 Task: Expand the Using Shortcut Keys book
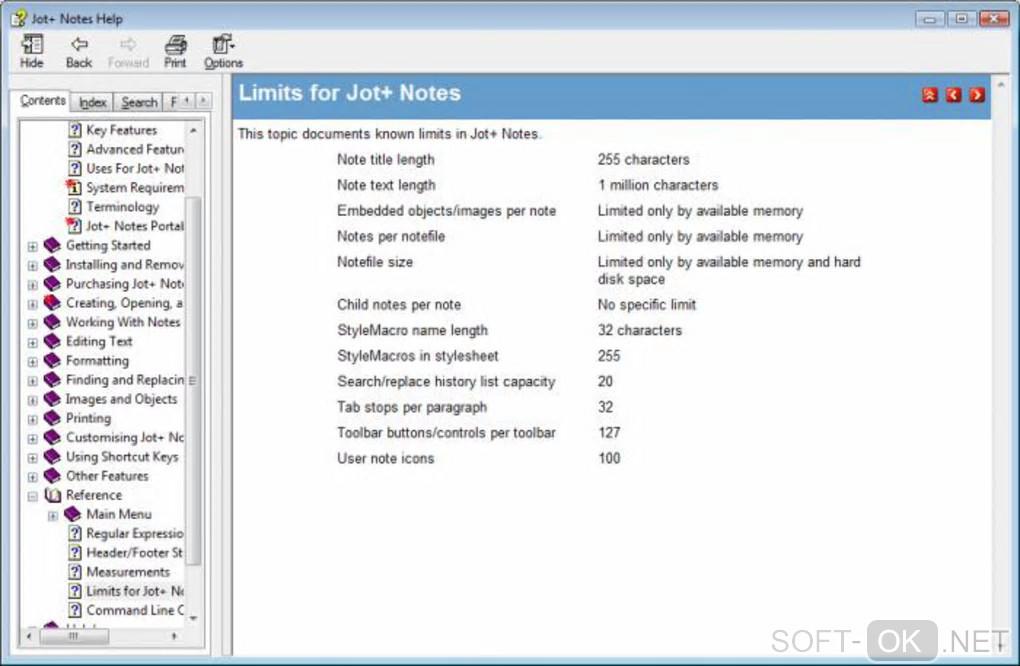(33, 457)
